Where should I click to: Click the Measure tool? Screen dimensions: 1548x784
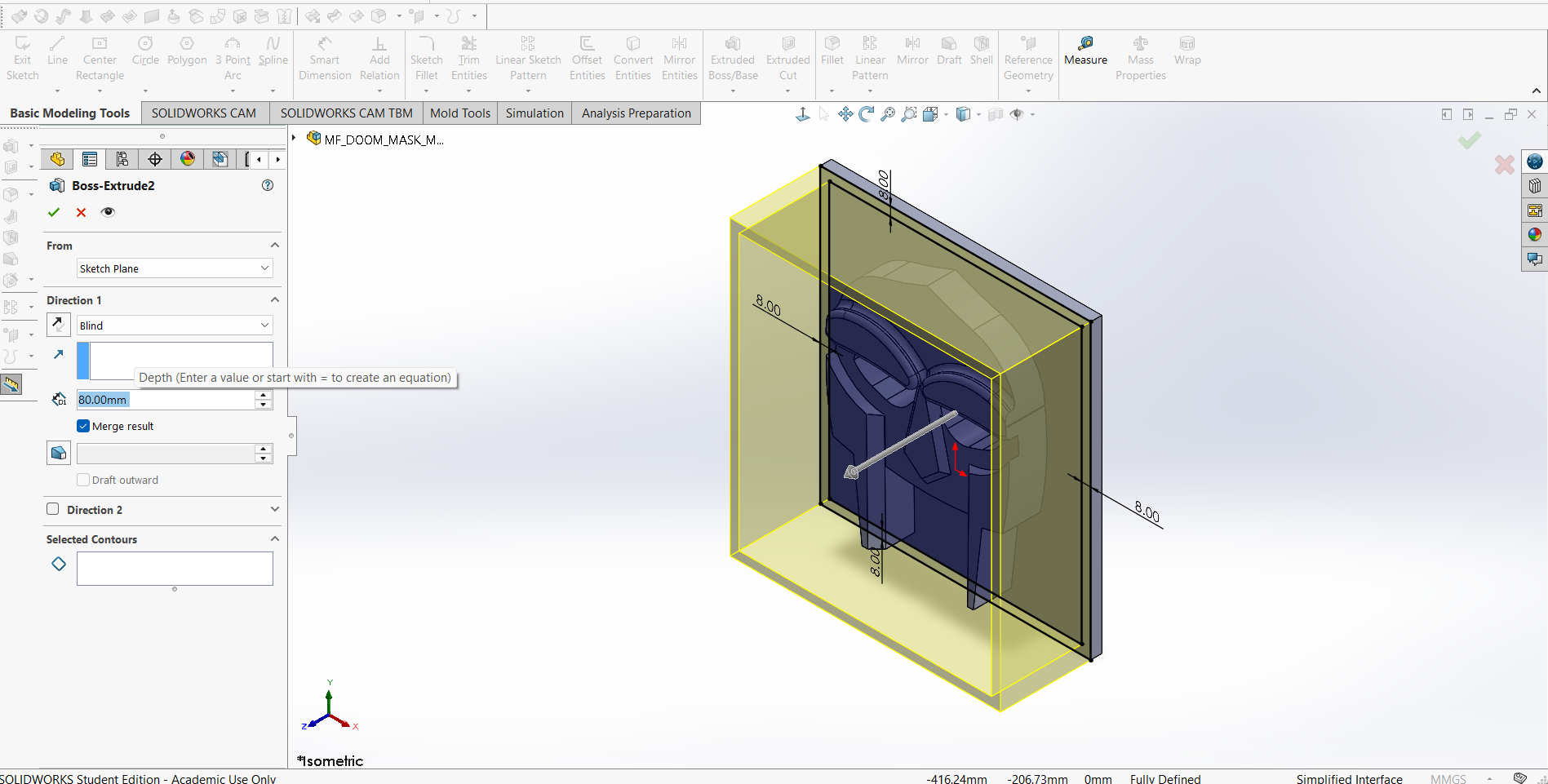pos(1085,51)
